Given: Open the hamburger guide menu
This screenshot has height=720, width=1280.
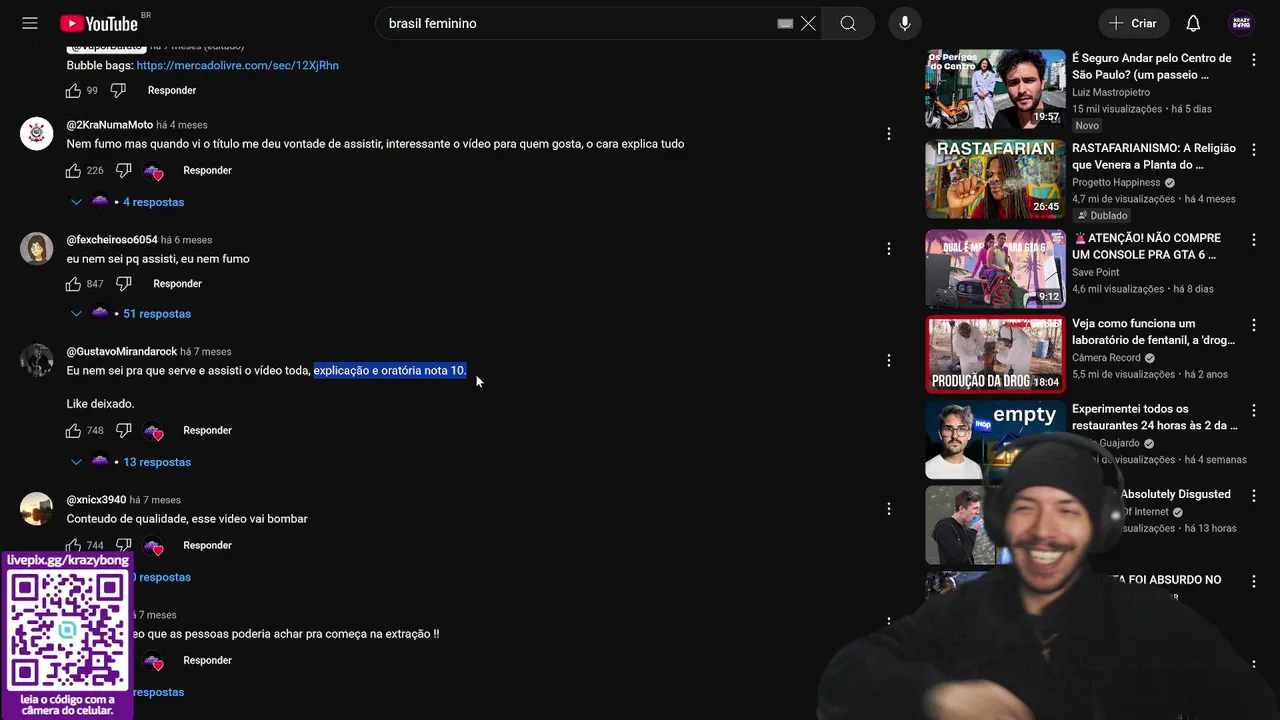Looking at the screenshot, I should pos(30,23).
